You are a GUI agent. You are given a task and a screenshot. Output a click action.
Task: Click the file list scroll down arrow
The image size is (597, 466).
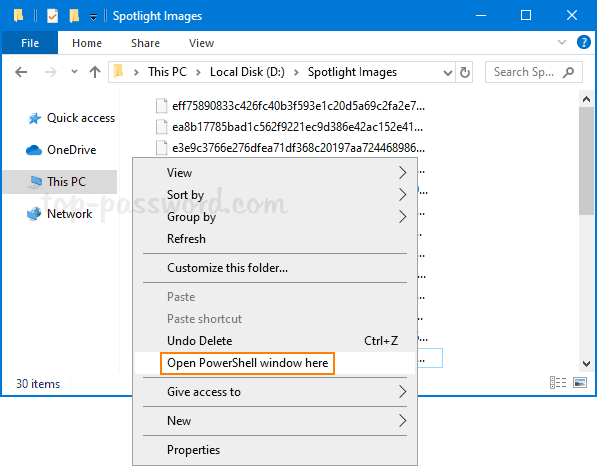pos(587,364)
